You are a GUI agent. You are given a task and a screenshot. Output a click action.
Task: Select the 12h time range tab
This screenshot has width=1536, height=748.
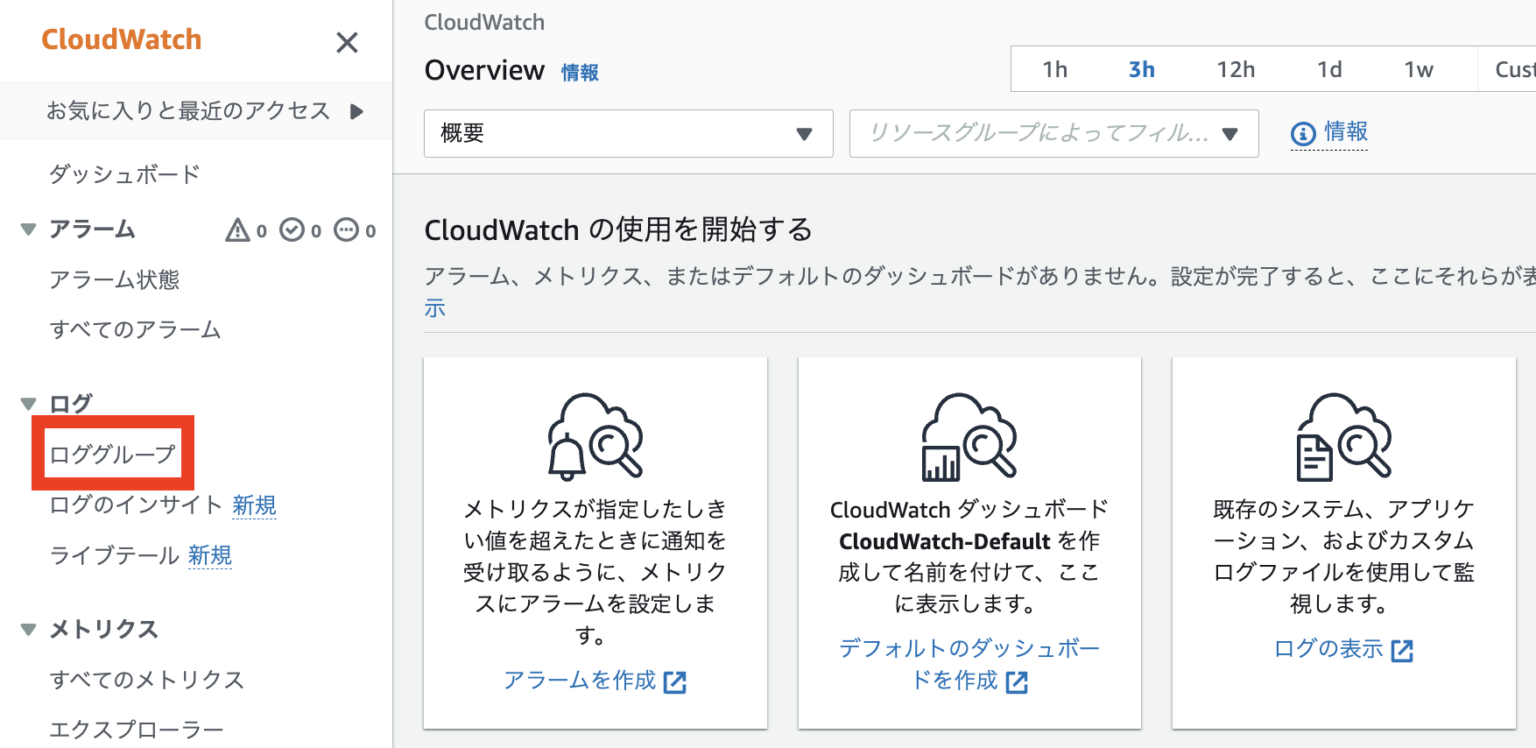pyautogui.click(x=1236, y=69)
